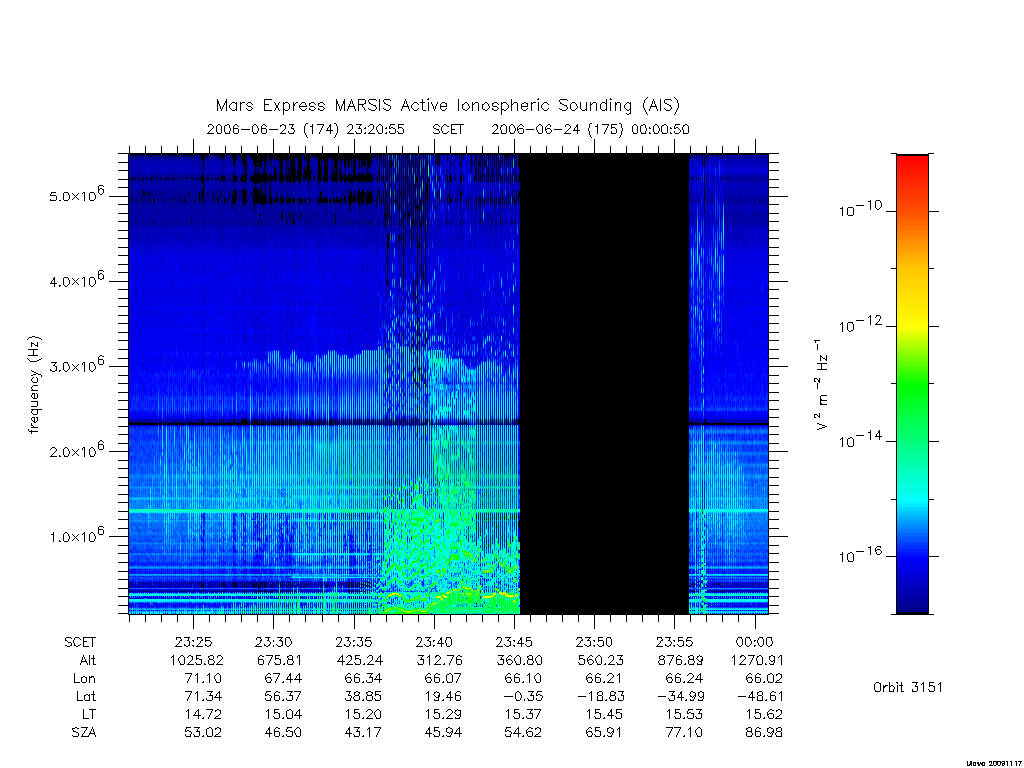Click the LT value 15.29
The height and width of the screenshot is (768, 1024).
tap(443, 714)
